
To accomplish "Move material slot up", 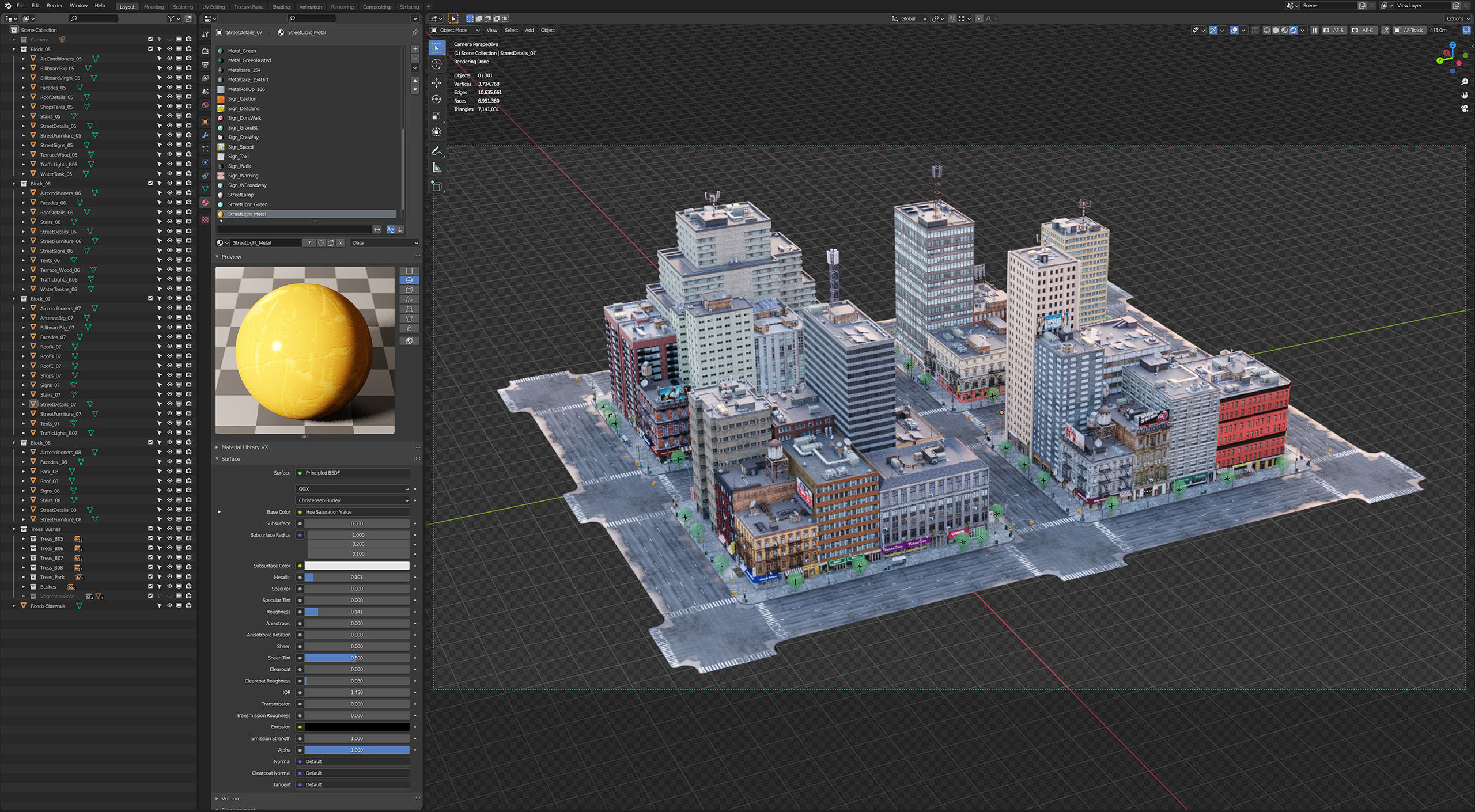I will click(x=415, y=81).
